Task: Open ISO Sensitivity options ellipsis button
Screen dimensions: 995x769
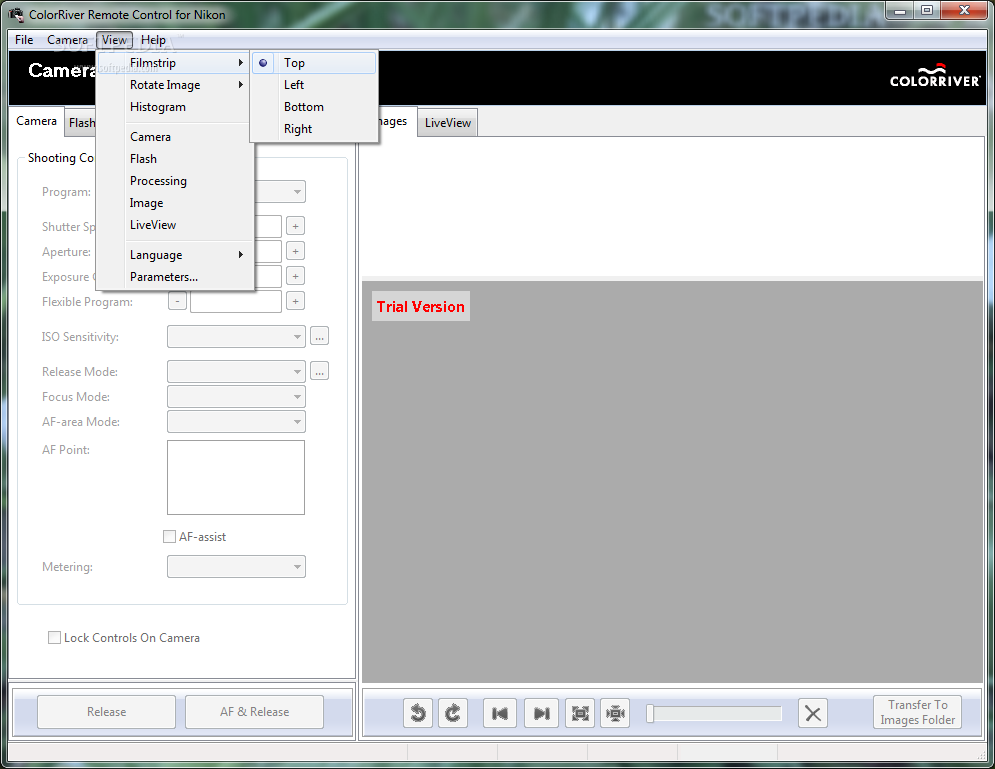Action: (319, 337)
